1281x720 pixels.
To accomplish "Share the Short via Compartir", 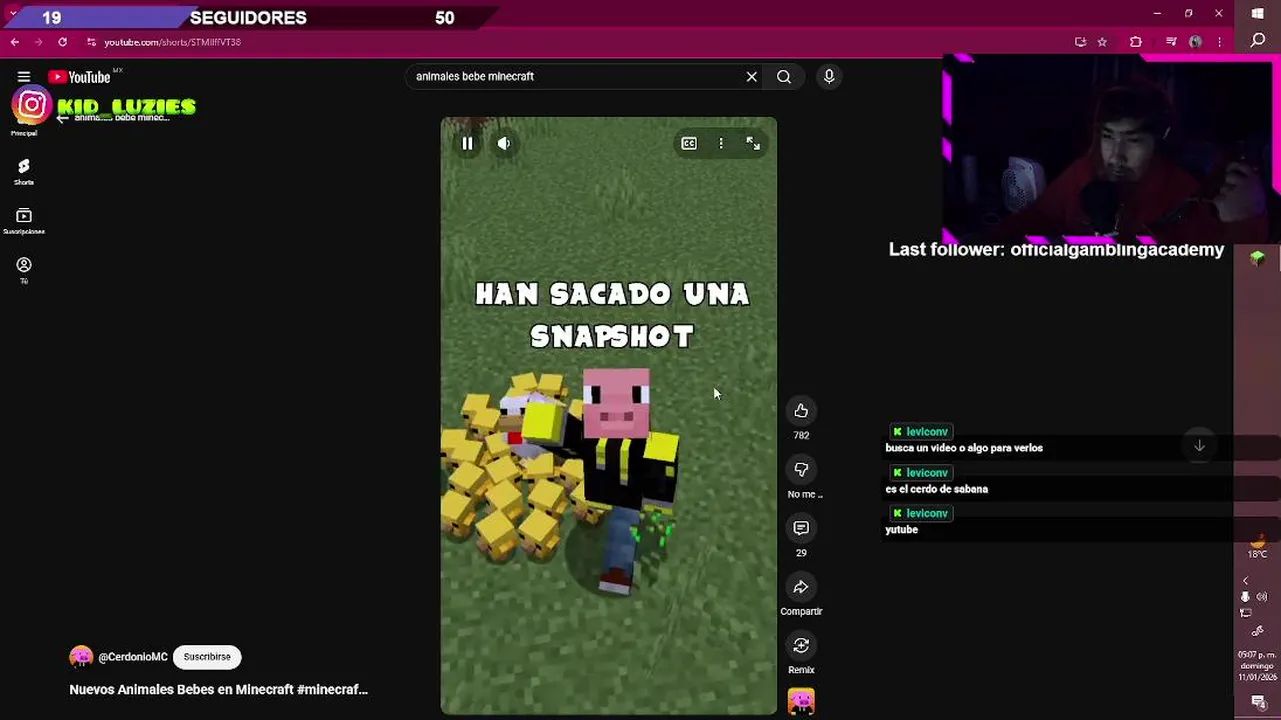I will (801, 587).
